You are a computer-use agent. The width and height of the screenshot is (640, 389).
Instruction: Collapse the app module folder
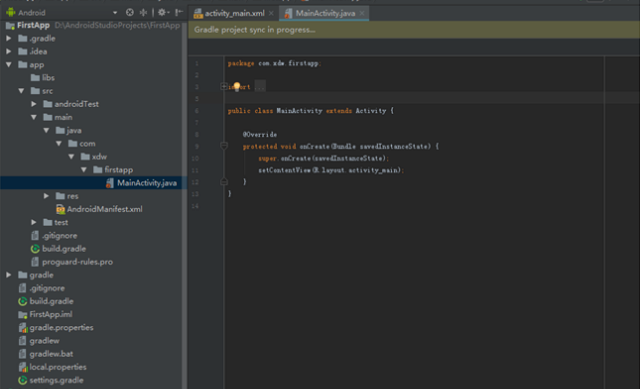tap(9, 64)
